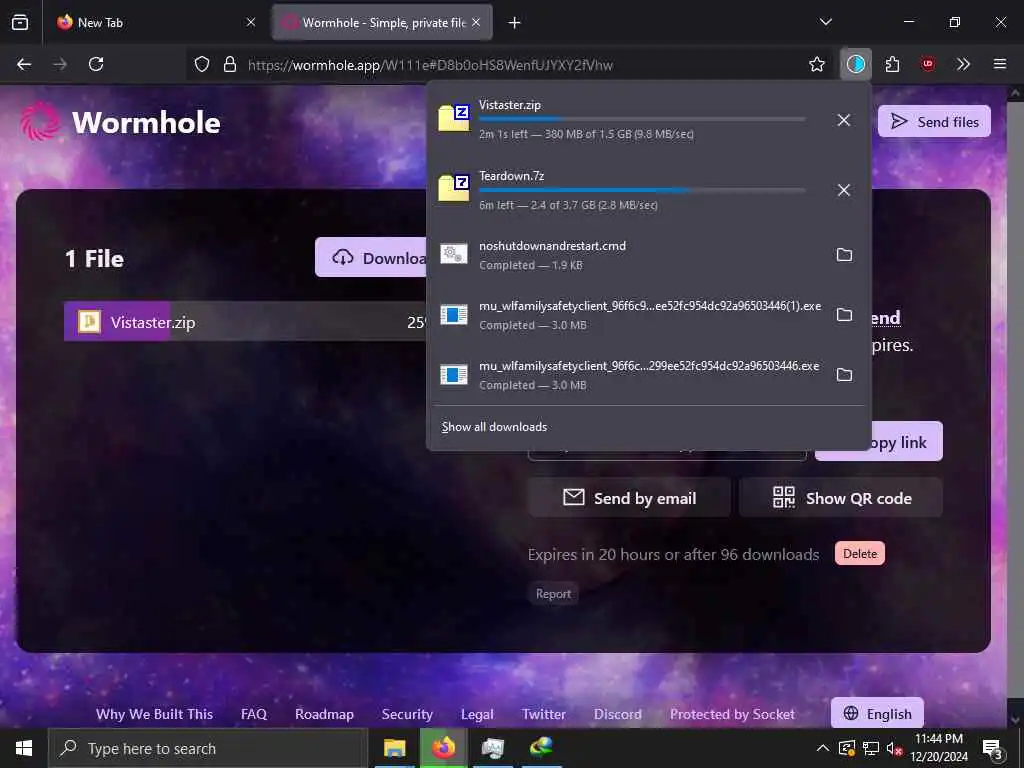1024x768 pixels.
Task: Open Protected by Socket link
Action: 732,714
